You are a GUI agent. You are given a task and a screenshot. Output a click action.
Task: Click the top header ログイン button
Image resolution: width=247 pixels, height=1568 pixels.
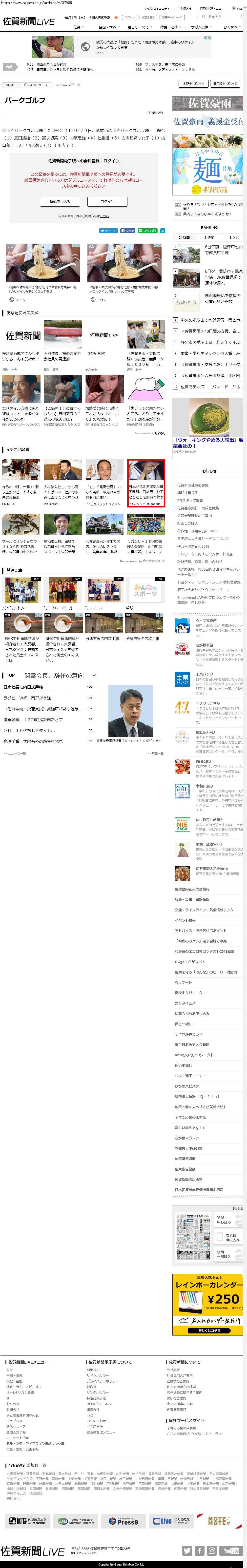click(x=130, y=18)
